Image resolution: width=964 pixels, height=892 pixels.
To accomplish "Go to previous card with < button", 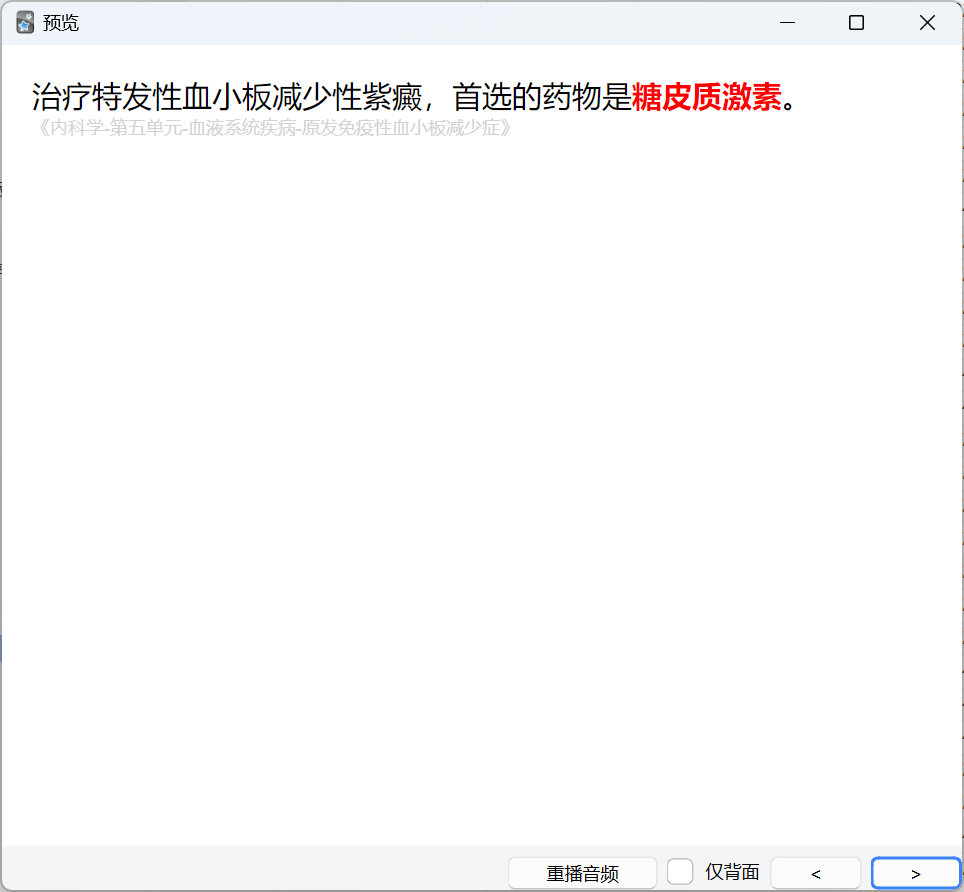I will (815, 873).
